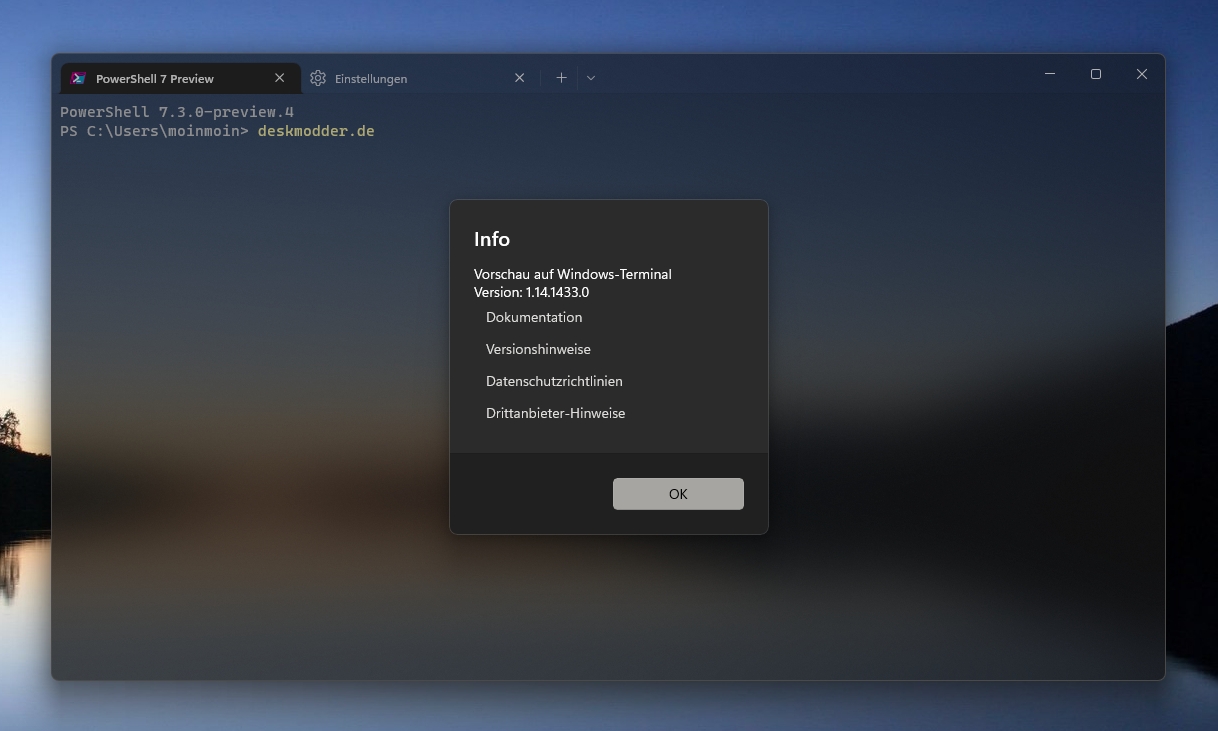Expand the new tab profile dropdown
This screenshot has width=1218, height=731.
click(x=591, y=78)
